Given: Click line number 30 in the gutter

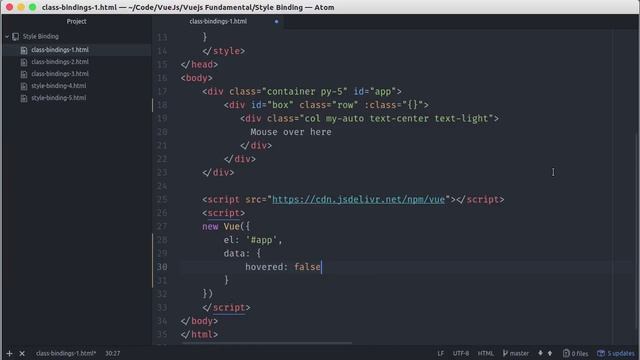Looking at the screenshot, I should coord(162,267).
